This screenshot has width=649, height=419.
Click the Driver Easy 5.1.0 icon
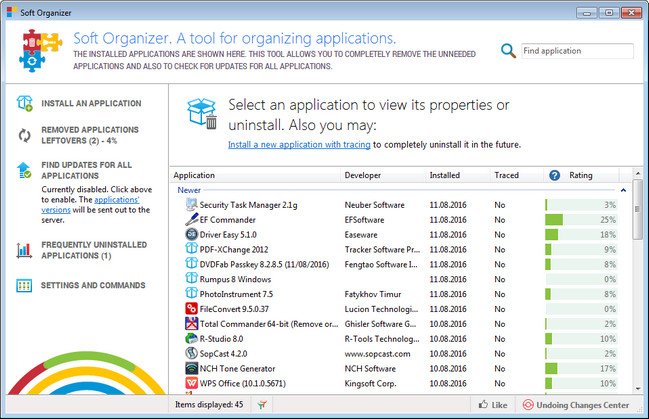pyautogui.click(x=191, y=234)
